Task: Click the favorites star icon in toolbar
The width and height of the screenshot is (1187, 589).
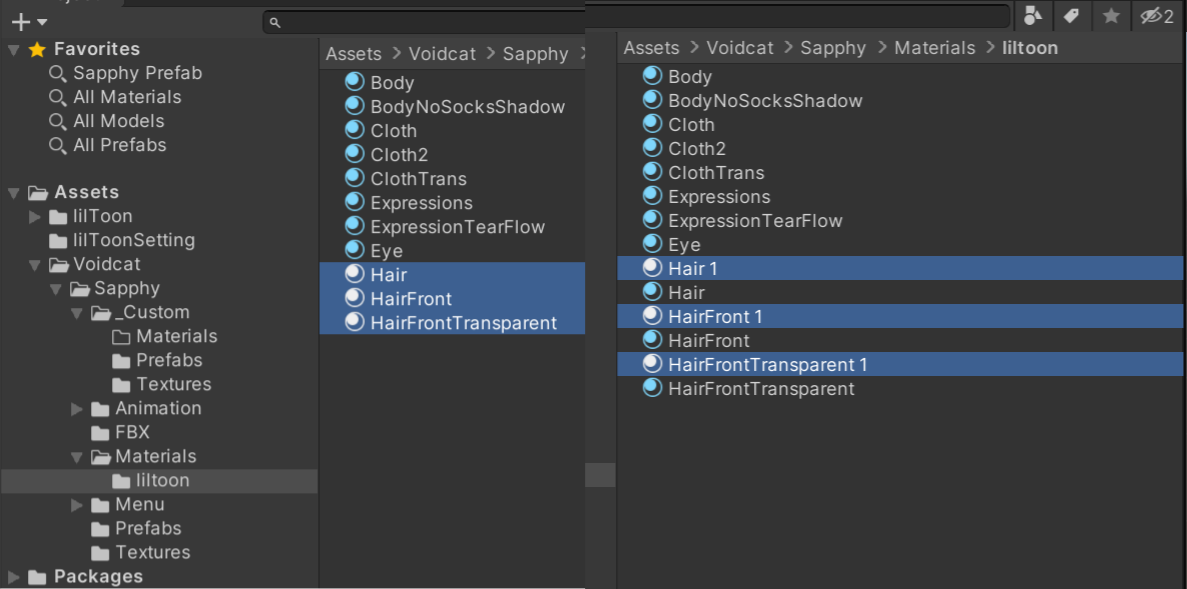Action: [x=1110, y=16]
